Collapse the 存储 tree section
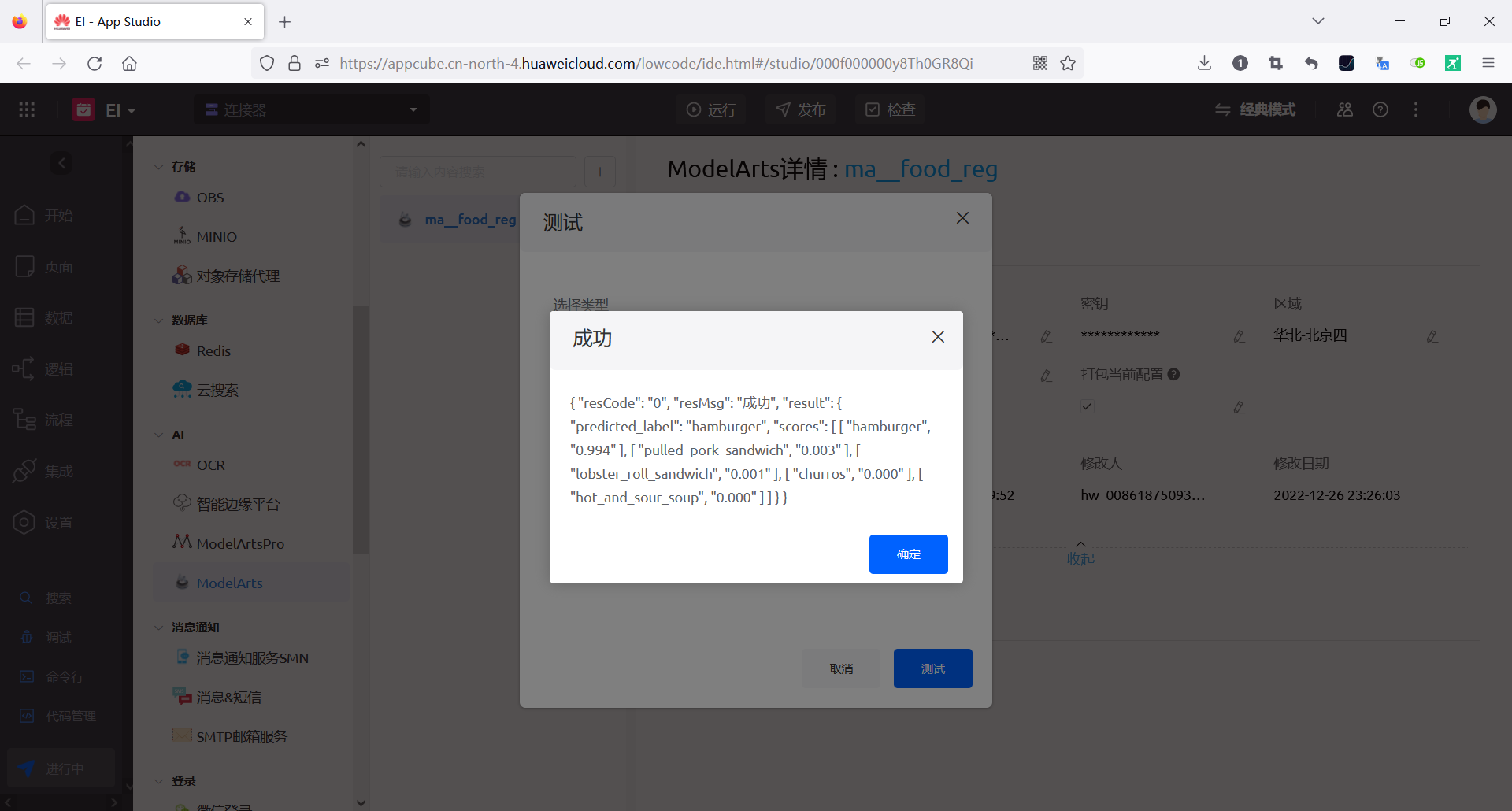 [x=158, y=167]
